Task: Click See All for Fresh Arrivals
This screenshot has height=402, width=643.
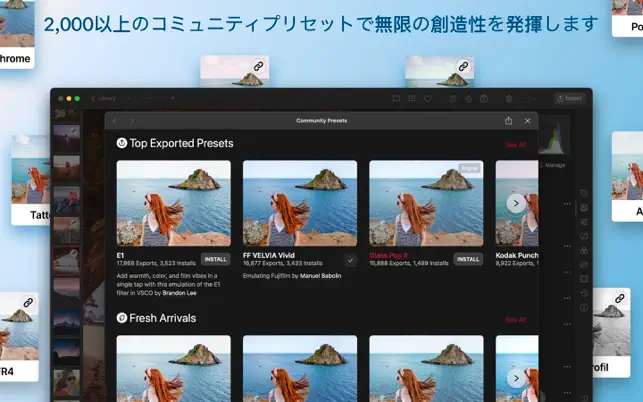Action: tap(515, 320)
